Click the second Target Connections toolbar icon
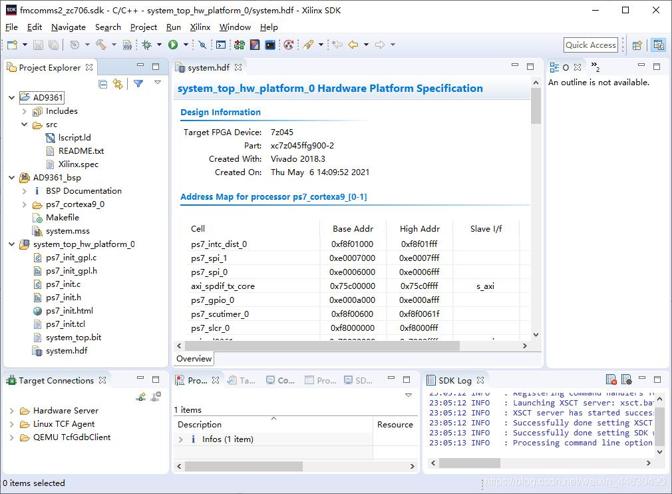This screenshot has width=672, height=494. (156, 397)
